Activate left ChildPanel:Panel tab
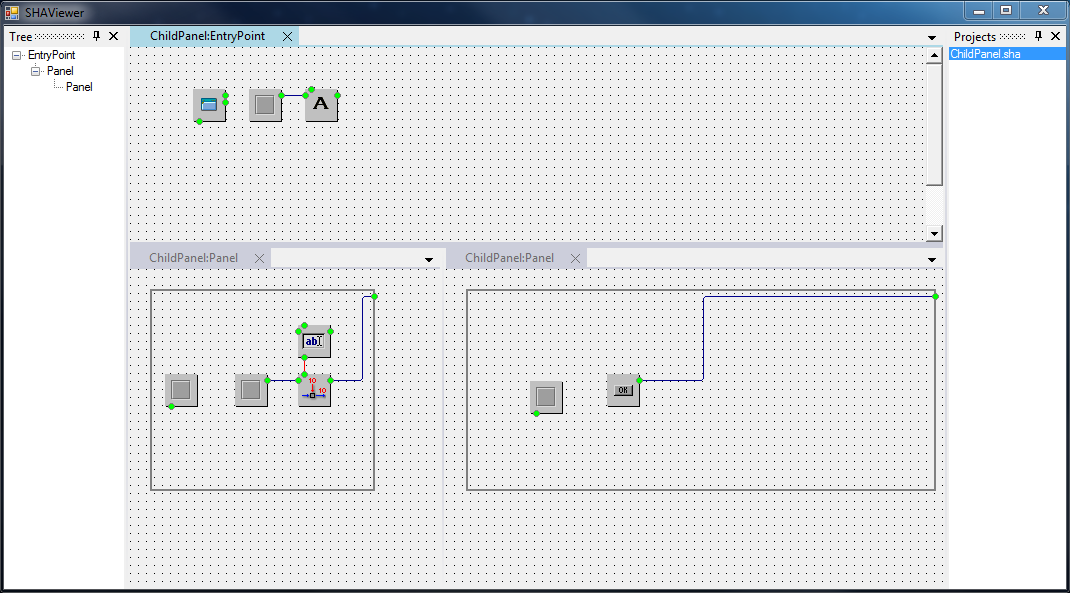 click(194, 258)
